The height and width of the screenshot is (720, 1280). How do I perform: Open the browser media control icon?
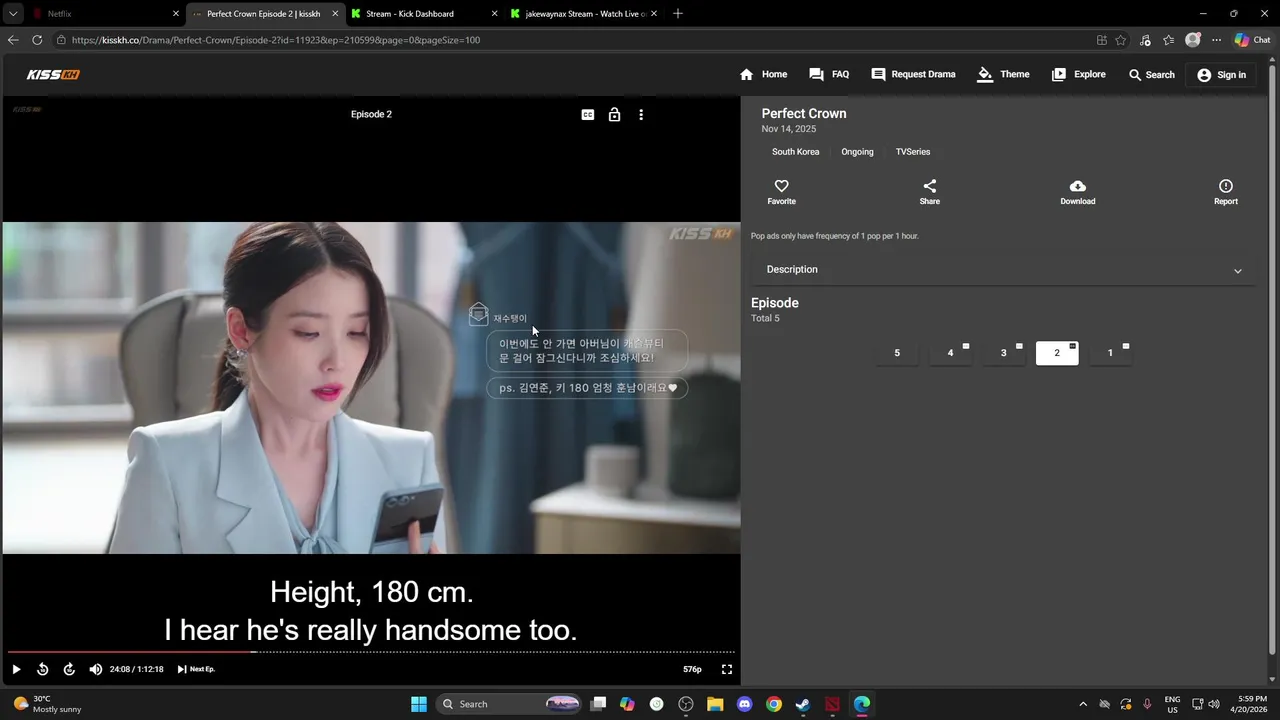pyautogui.click(x=1145, y=40)
